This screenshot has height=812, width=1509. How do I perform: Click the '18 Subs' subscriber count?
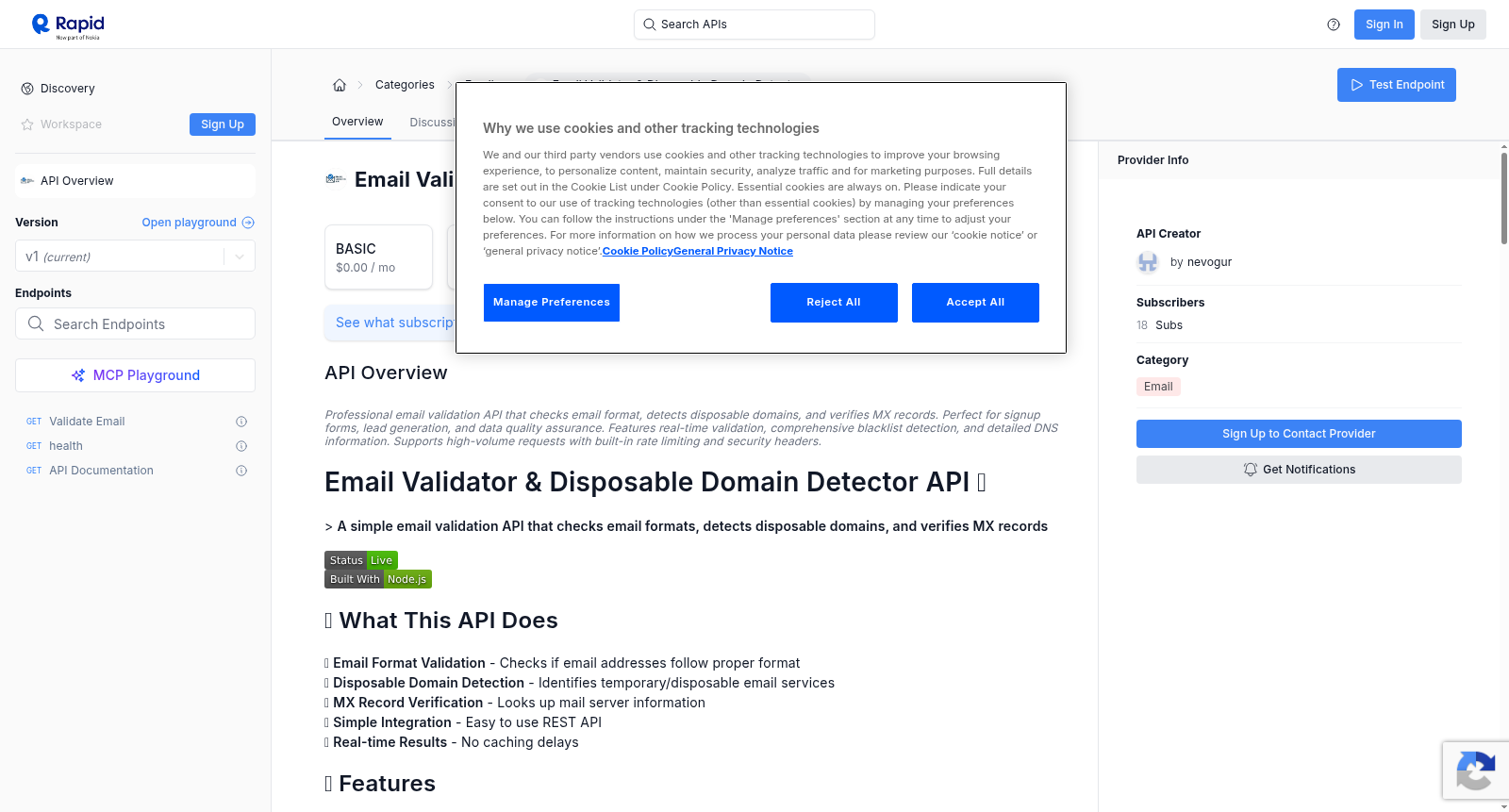[1159, 325]
